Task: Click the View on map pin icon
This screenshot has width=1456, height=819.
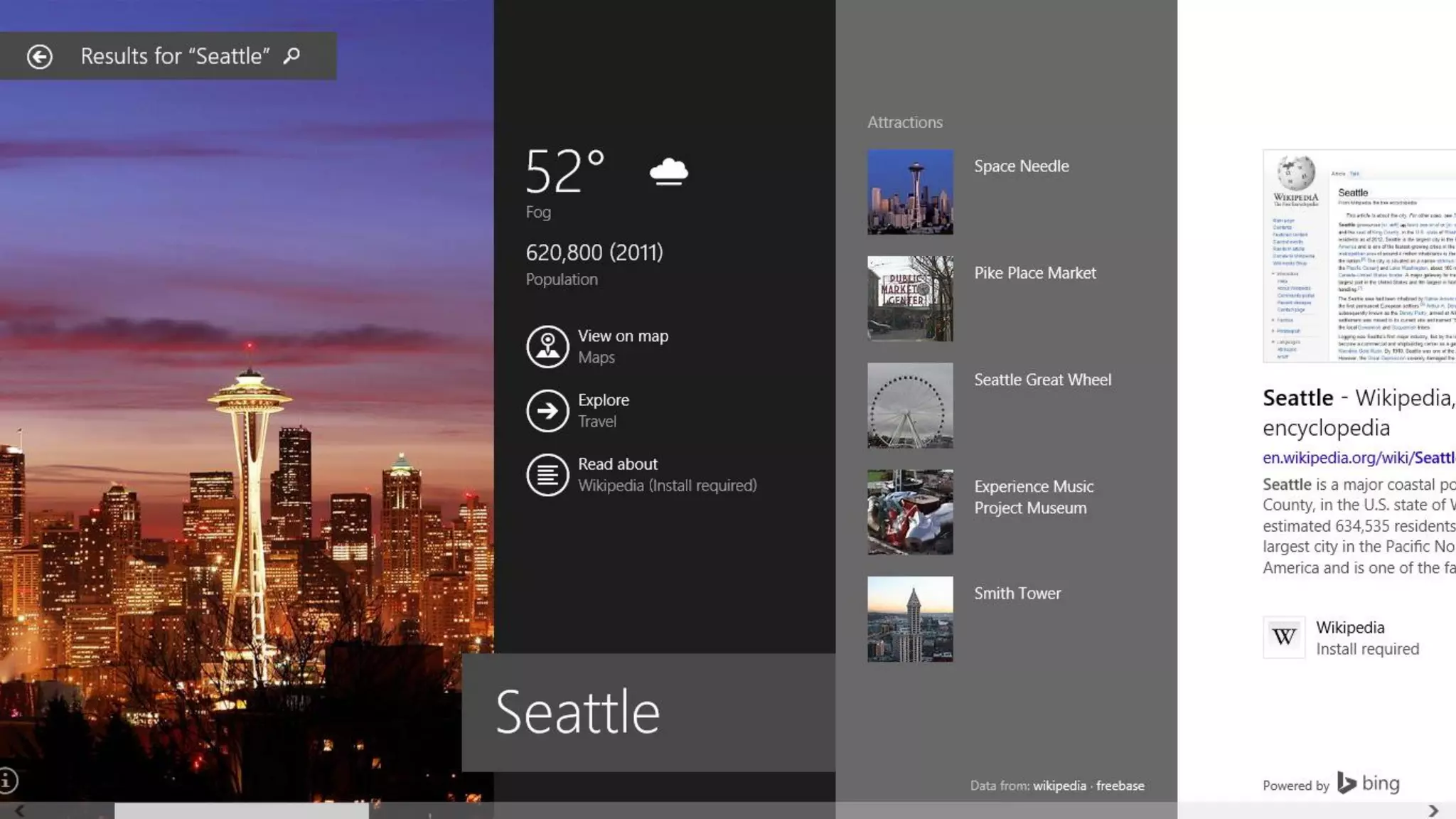Action: (x=547, y=346)
